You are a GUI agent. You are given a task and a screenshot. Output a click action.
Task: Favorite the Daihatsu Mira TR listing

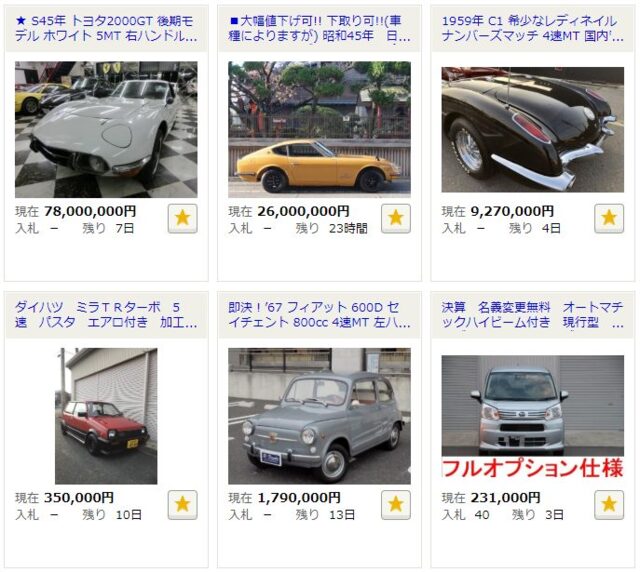pos(182,505)
